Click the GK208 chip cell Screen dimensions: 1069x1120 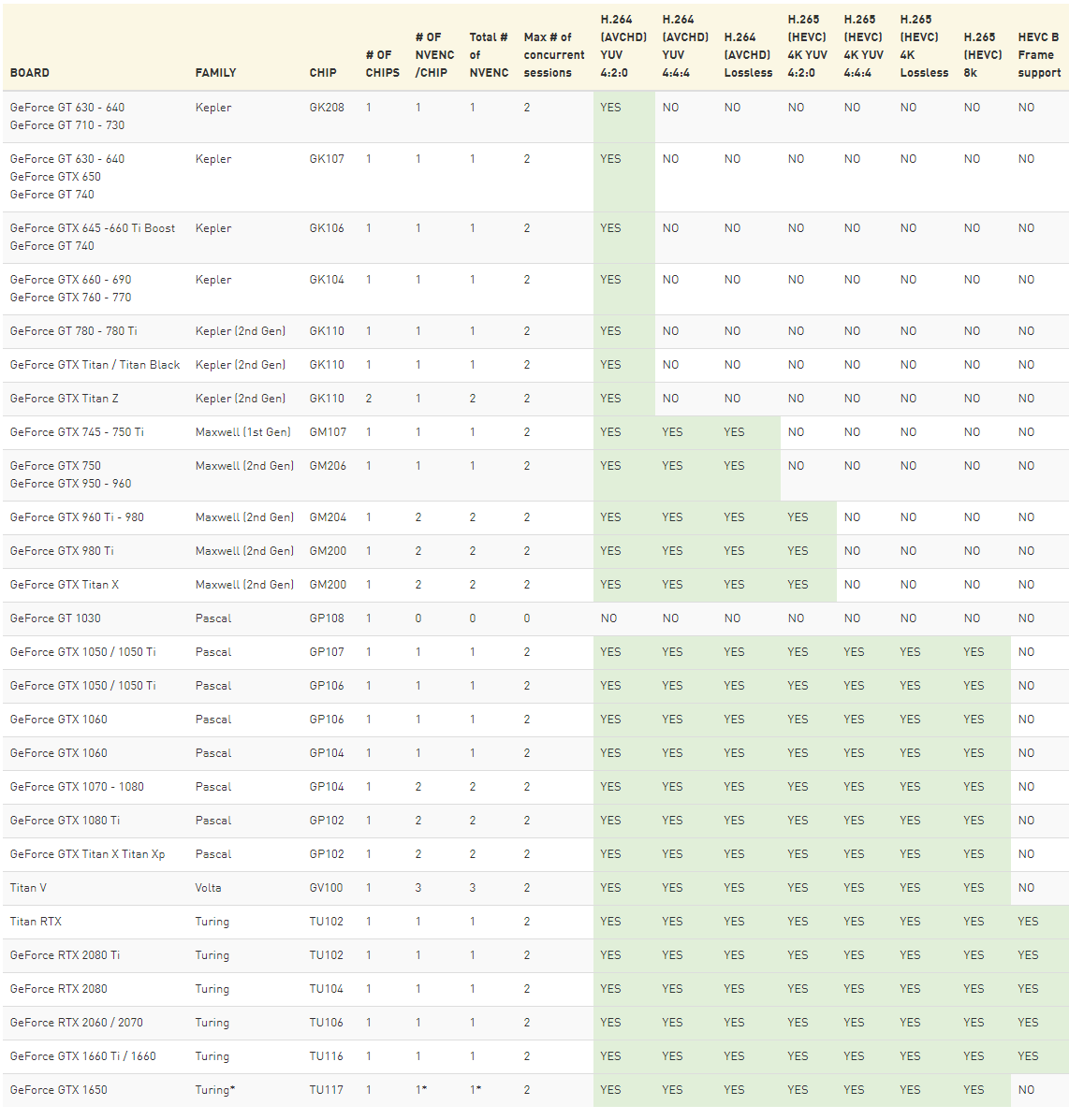coord(327,108)
